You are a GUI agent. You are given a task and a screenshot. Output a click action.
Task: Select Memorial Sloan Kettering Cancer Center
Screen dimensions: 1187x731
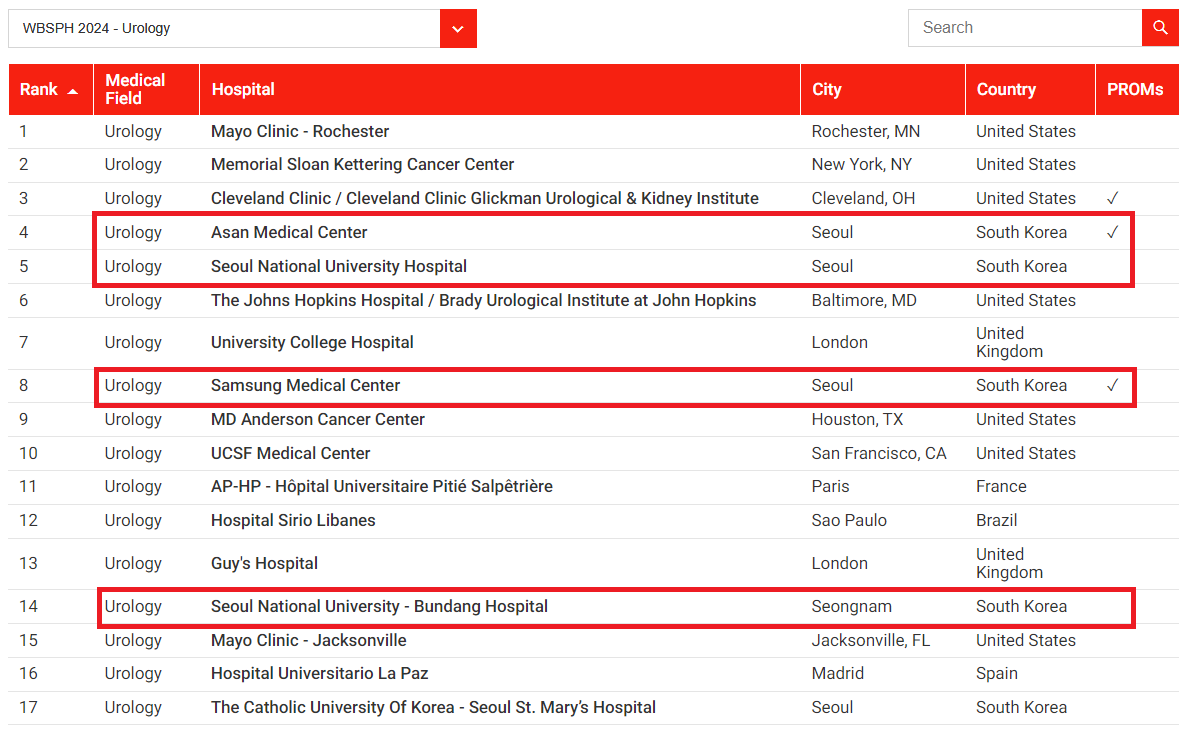pyautogui.click(x=362, y=165)
